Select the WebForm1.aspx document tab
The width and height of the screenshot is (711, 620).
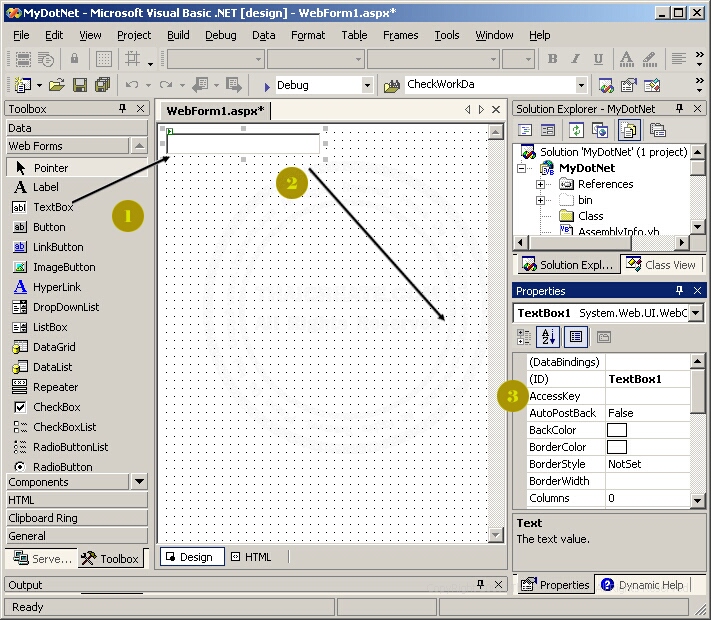pos(215,110)
